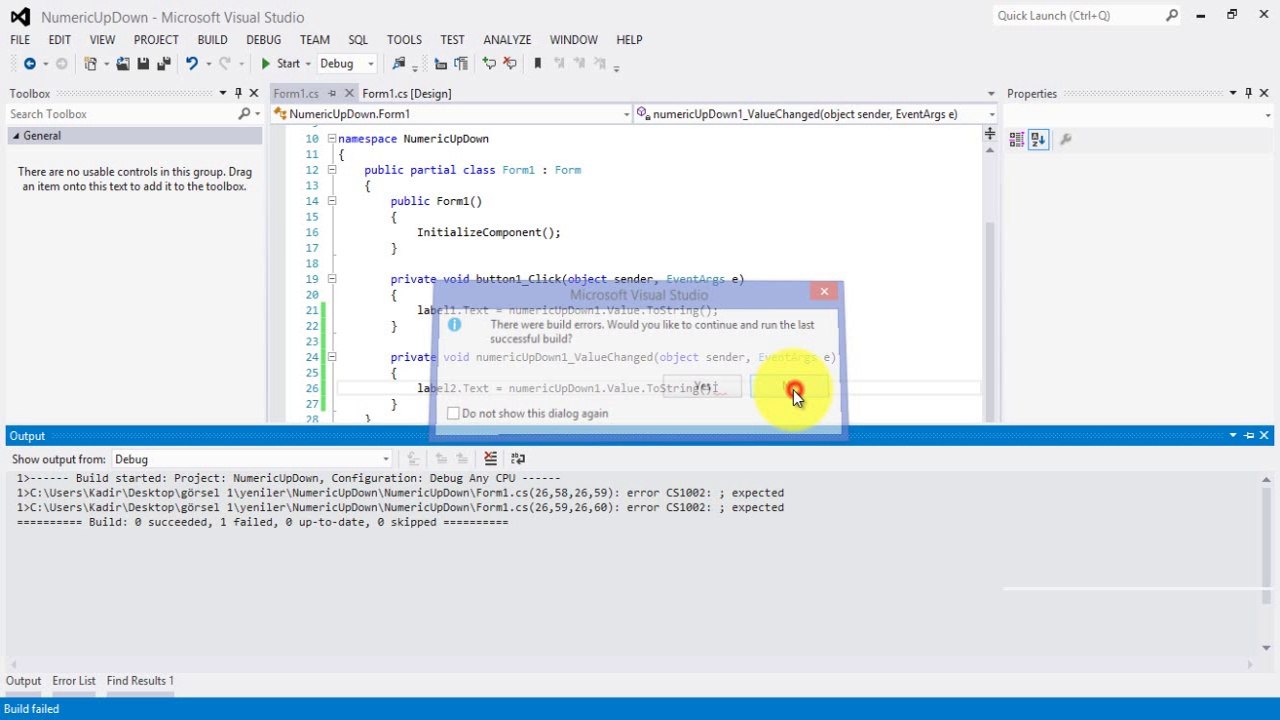The height and width of the screenshot is (720, 1280).
Task: Undo the last edit
Action: 192,63
